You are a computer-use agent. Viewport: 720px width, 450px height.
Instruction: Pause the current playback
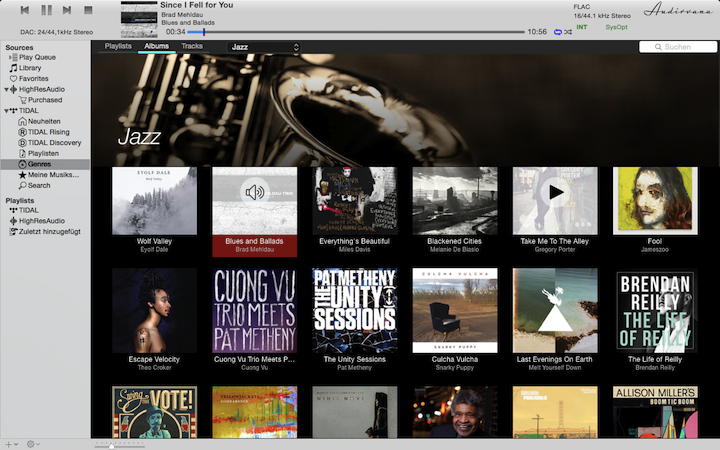pos(46,10)
